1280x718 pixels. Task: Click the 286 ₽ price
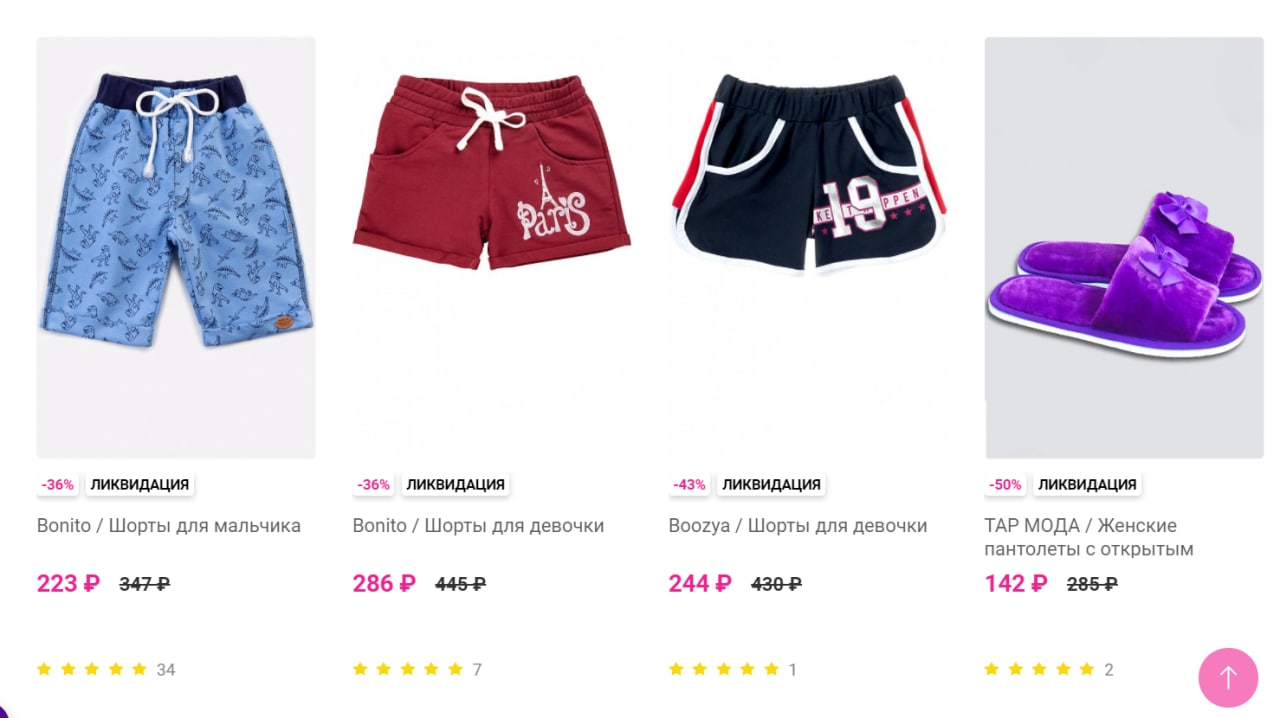[384, 584]
